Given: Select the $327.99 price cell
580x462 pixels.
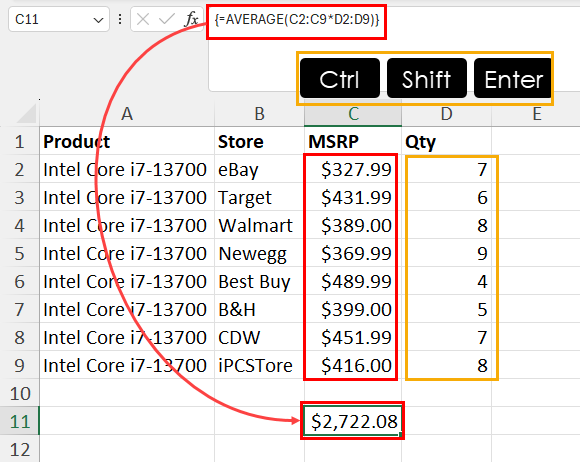Looking at the screenshot, I should 353,170.
